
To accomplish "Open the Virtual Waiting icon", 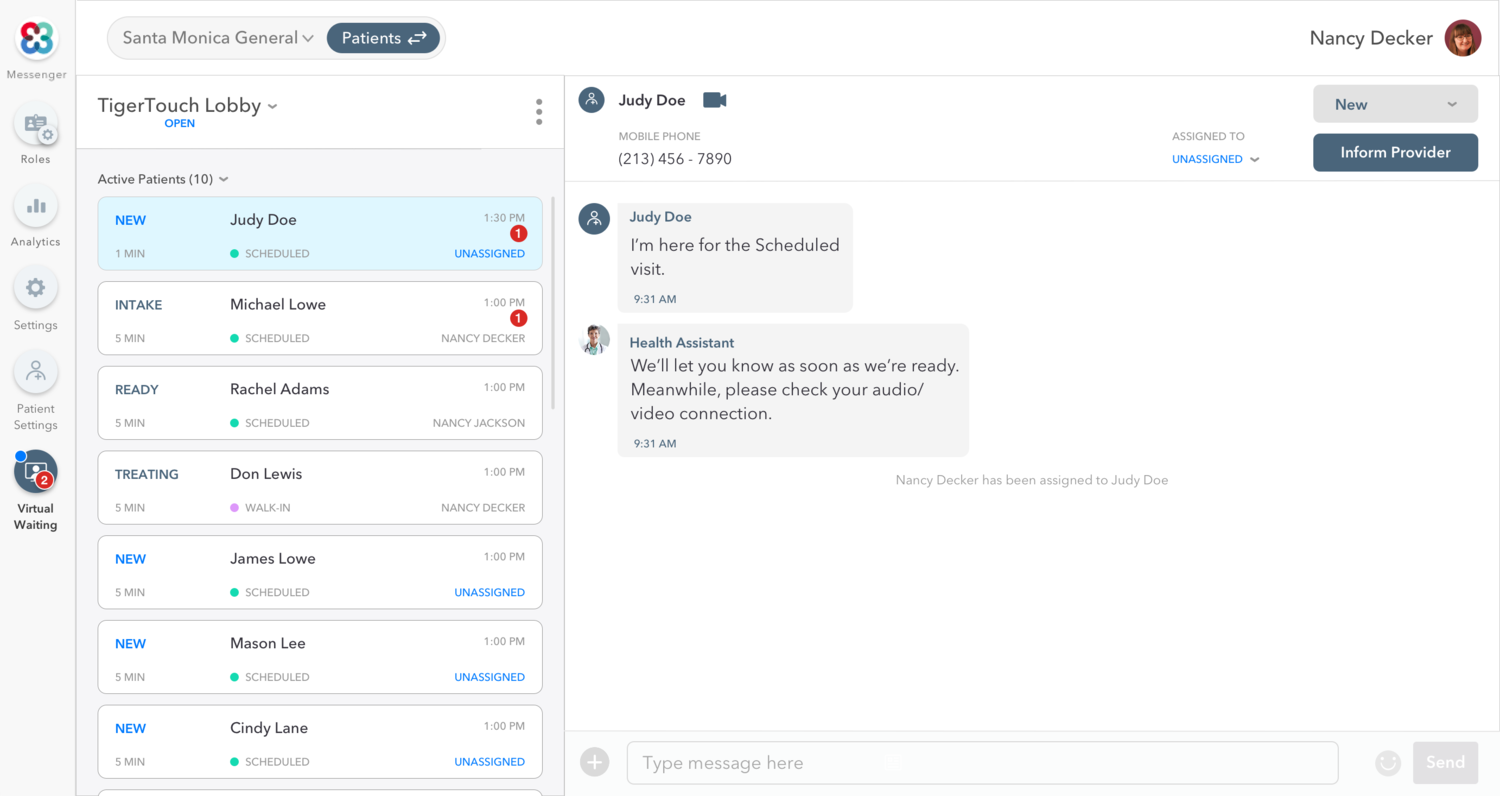I will click(x=36, y=472).
